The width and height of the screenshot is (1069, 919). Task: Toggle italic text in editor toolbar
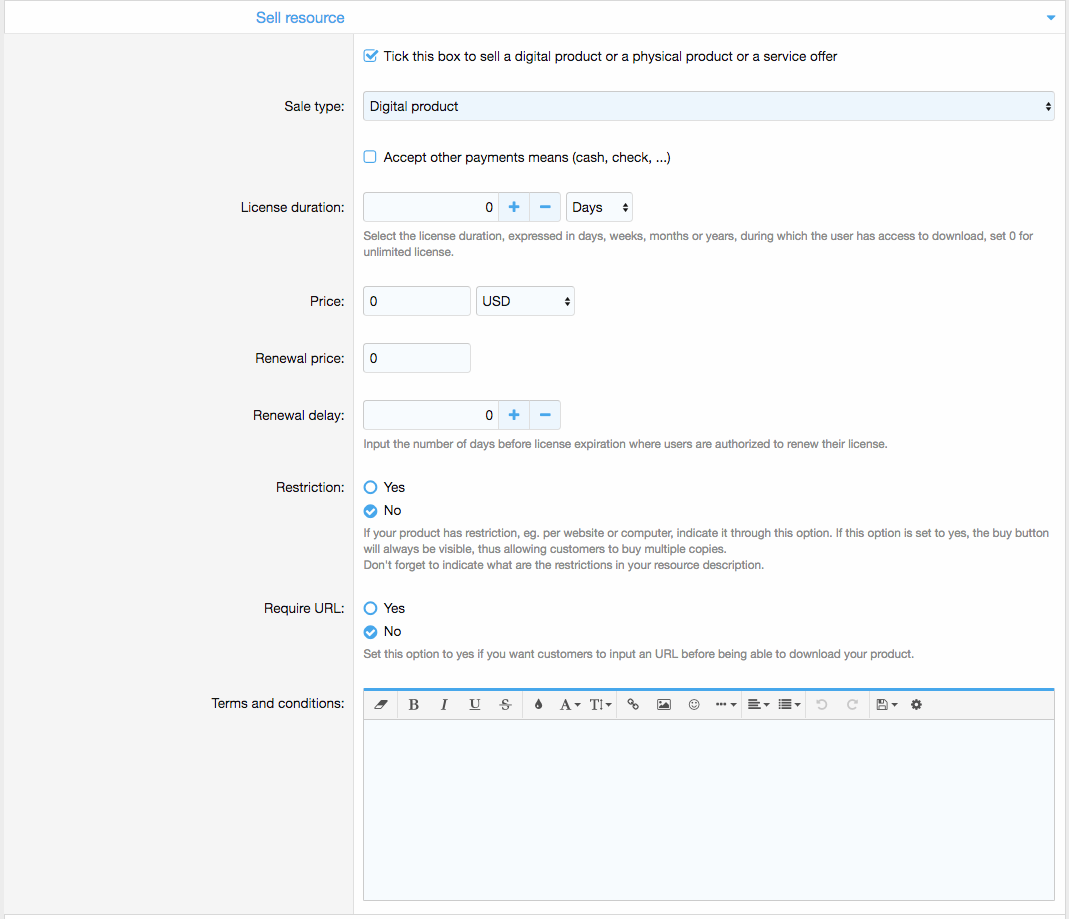pos(444,705)
